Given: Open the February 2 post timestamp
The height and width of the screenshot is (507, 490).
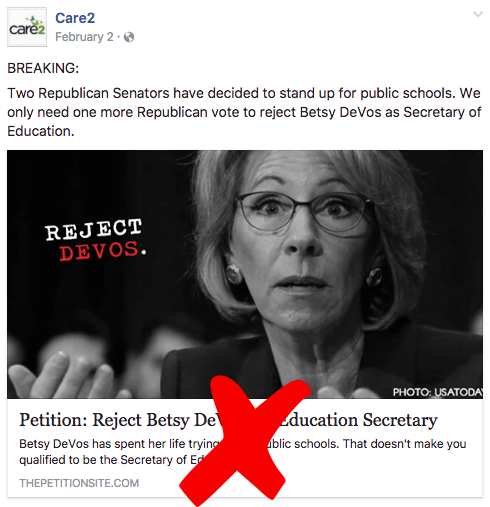Looking at the screenshot, I should (84, 37).
